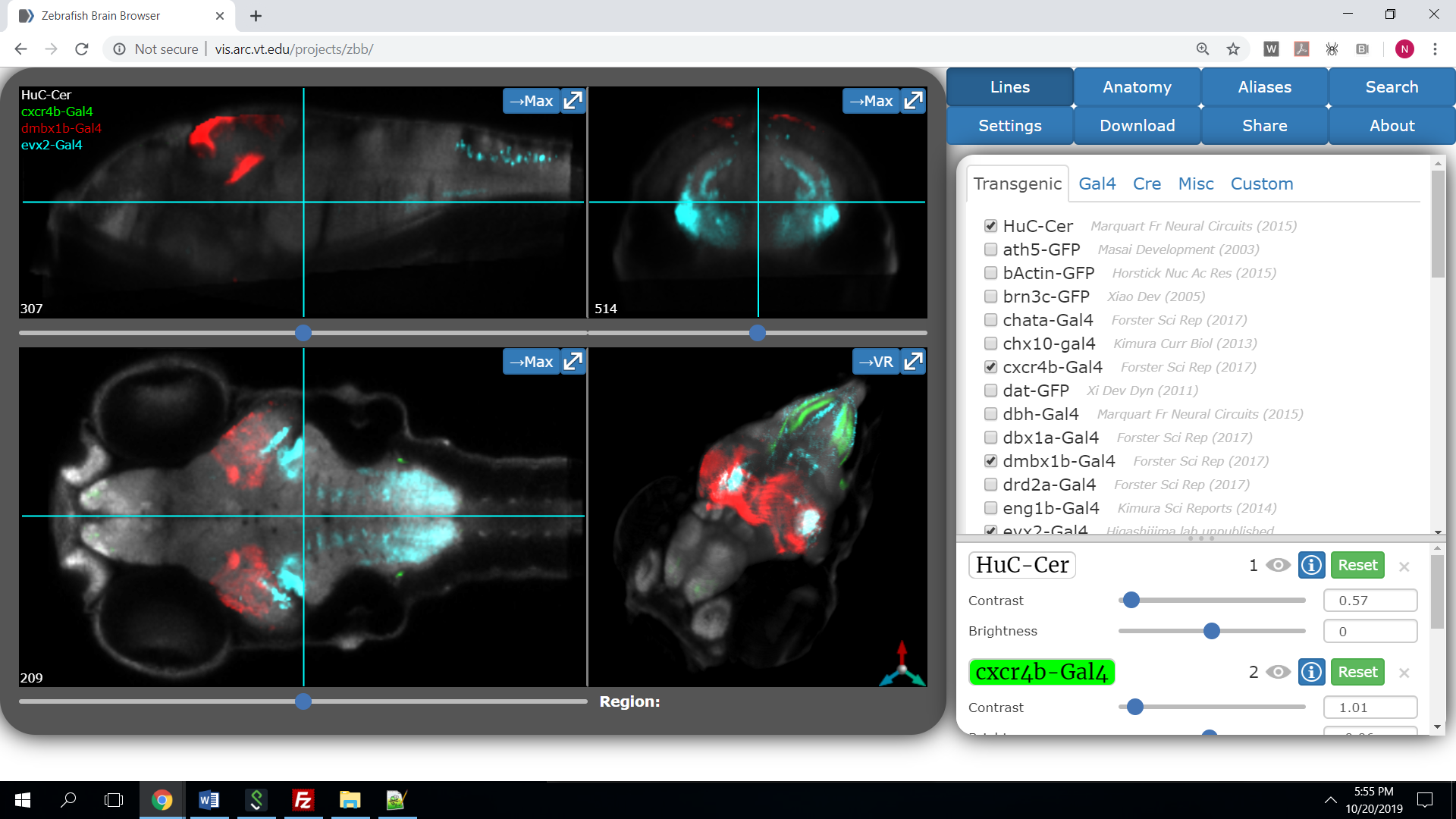Open the Anatomy panel
This screenshot has height=819, width=1456.
(x=1137, y=87)
